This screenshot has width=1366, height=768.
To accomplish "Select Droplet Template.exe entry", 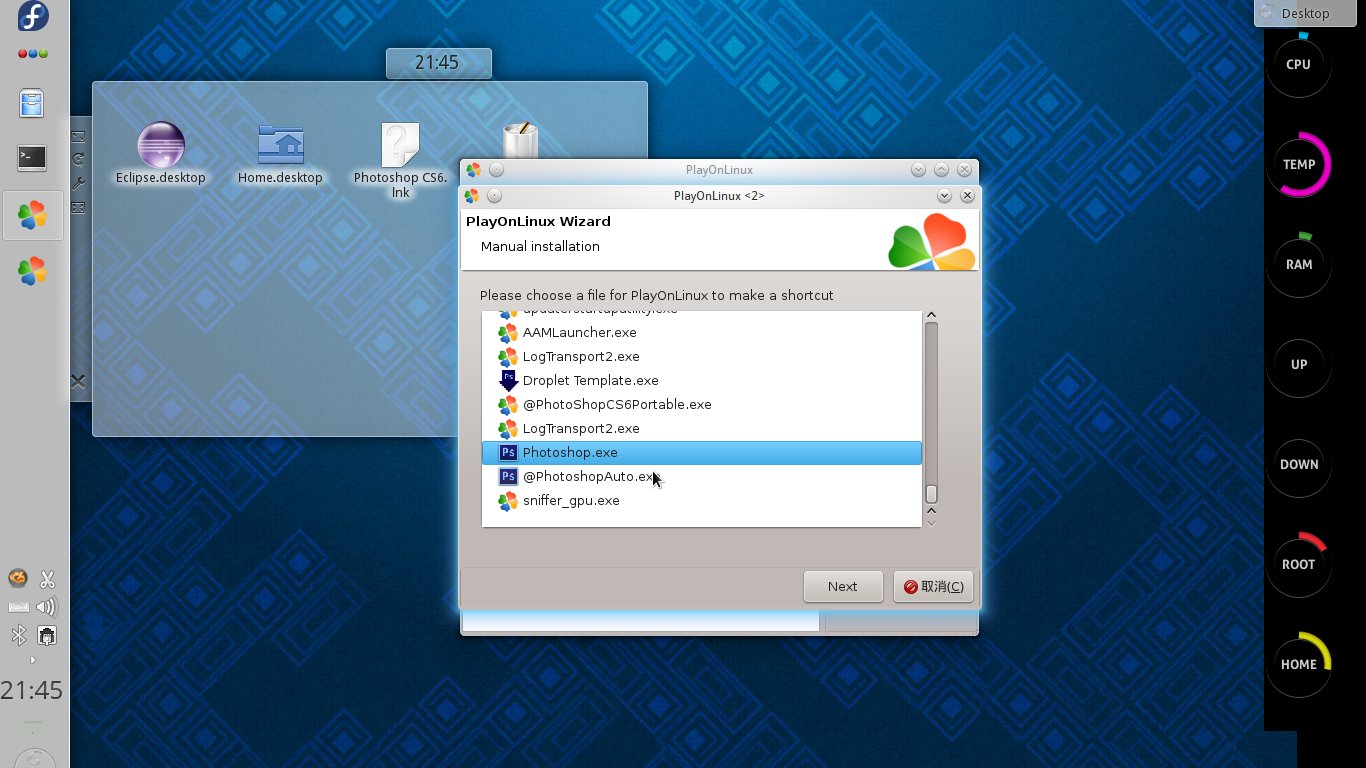I will (701, 380).
